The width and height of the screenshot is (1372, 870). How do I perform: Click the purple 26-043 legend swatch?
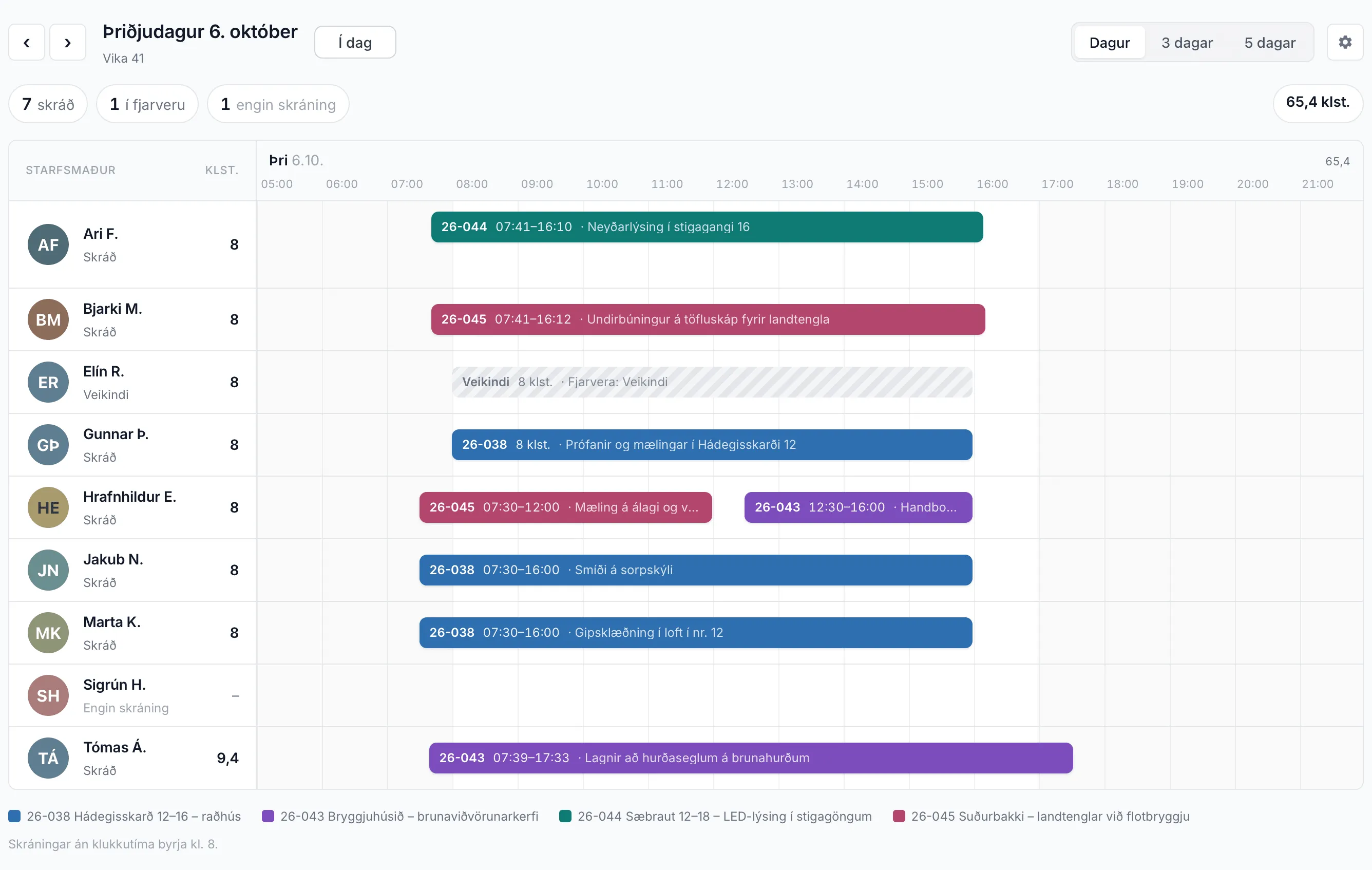point(268,816)
